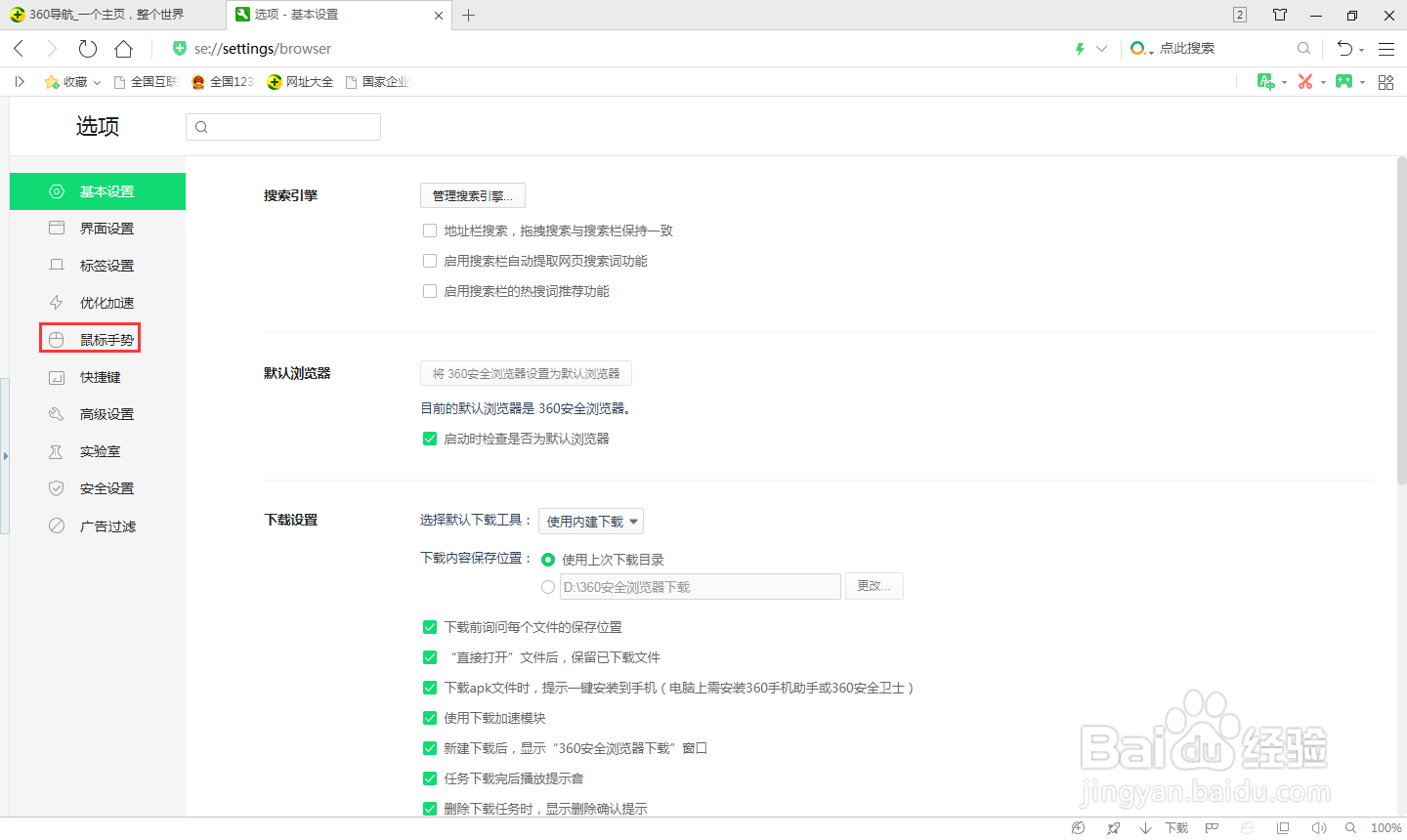Reload the page with the refresh icon
Screen dimensions: 1407x840
coord(88,49)
